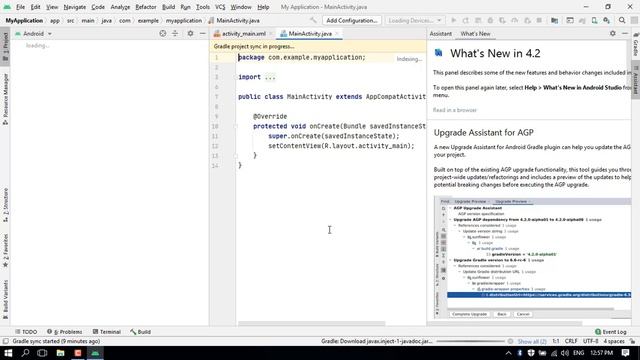The image size is (640, 360).
Task: Click the Gradle download progress bar
Action: 471,341
